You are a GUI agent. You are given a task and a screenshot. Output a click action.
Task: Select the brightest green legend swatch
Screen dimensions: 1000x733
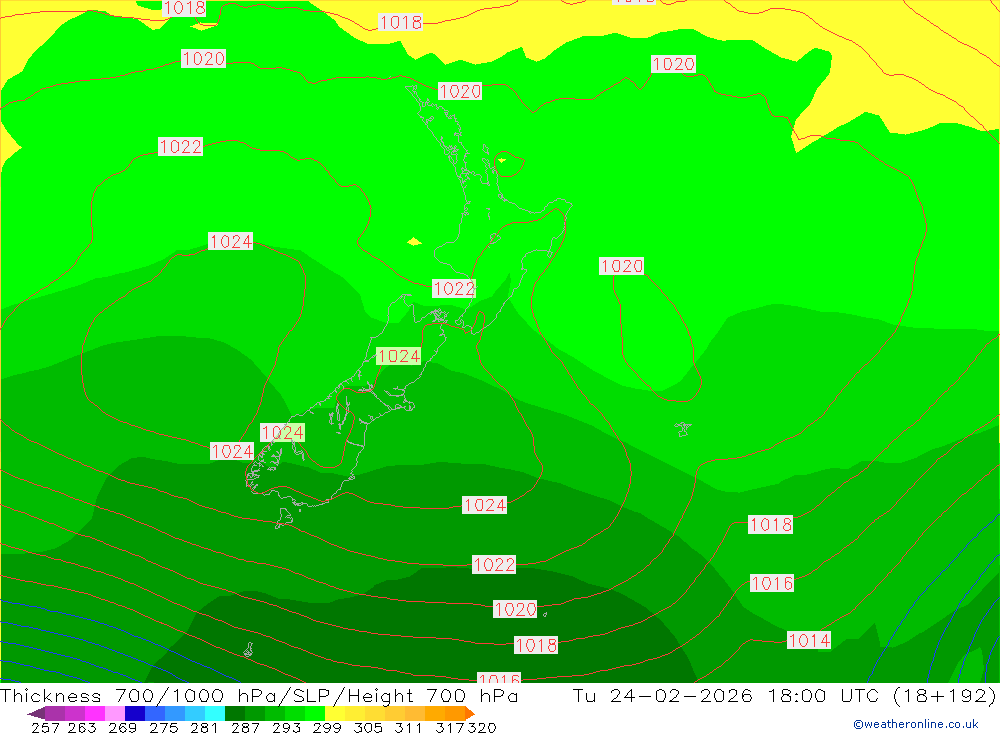(315, 713)
